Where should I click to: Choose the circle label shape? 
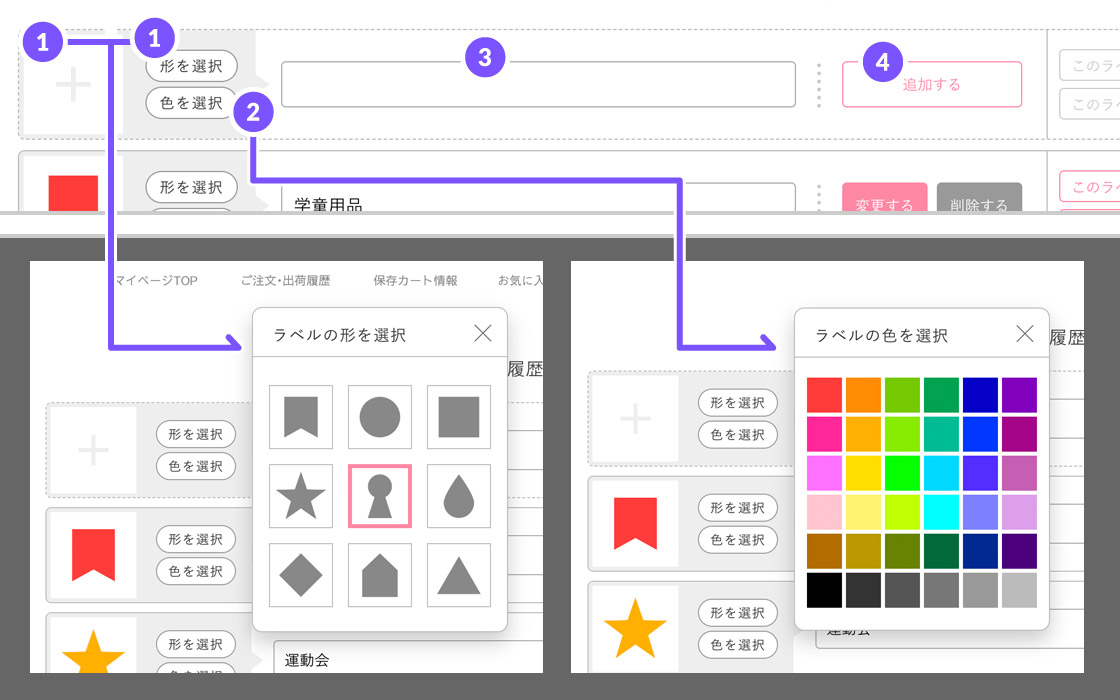coord(380,417)
